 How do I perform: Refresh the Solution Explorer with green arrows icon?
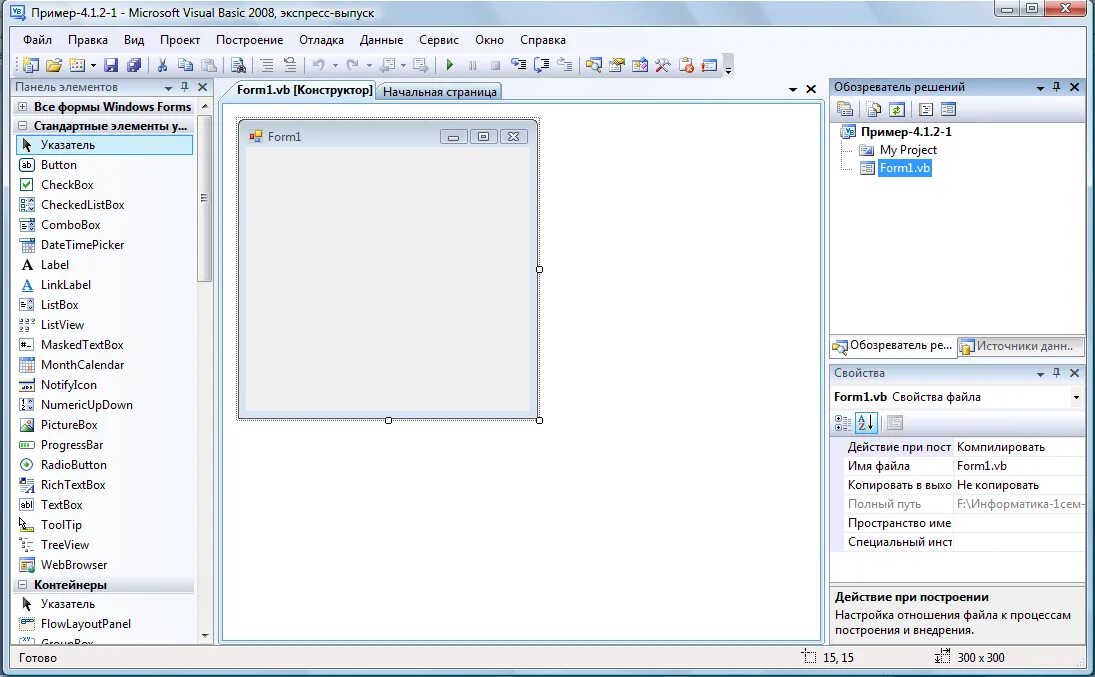(x=897, y=109)
